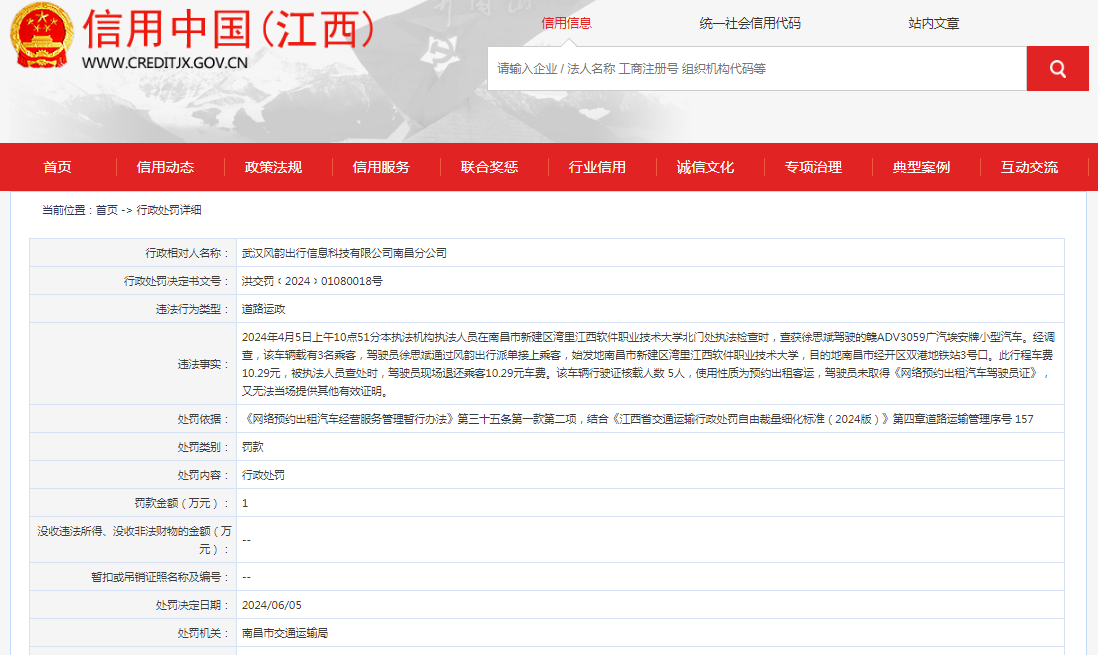Click the 行政相对人名称 row label
Screen dimensions: 1098x655
187,253
